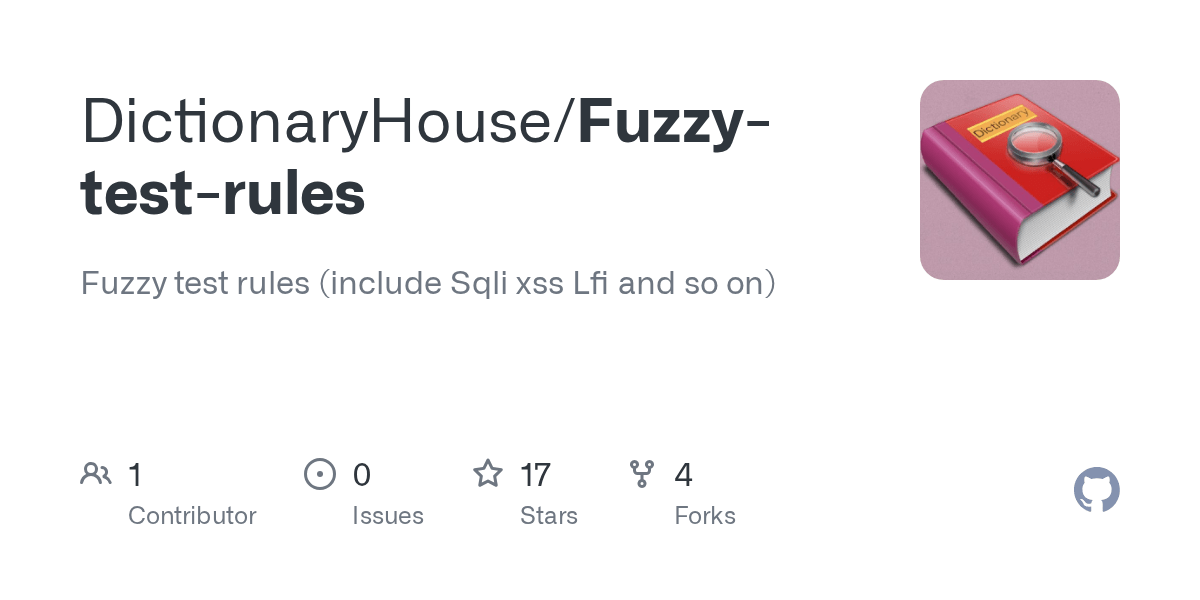This screenshot has width=1200, height=600.
Task: Open the Issues label
Action: tap(387, 516)
